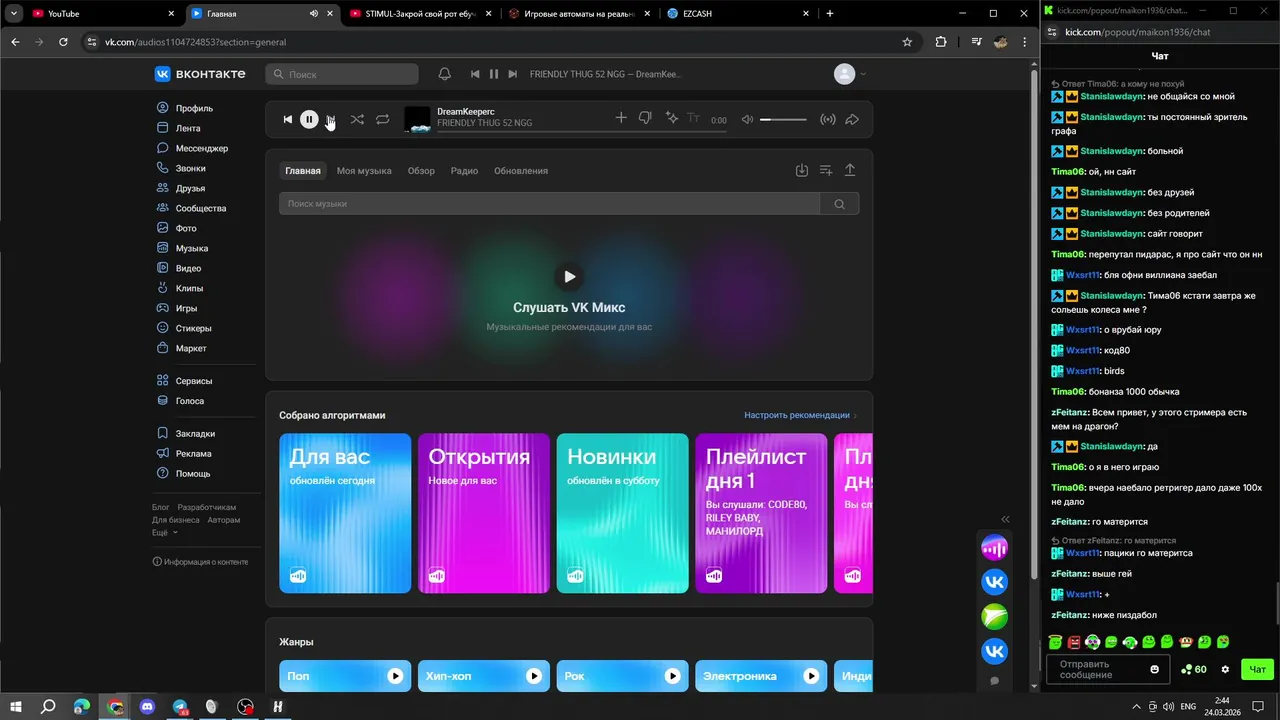Toggle broadcast music to status icon
Viewport: 1280px width, 720px height.
(828, 119)
